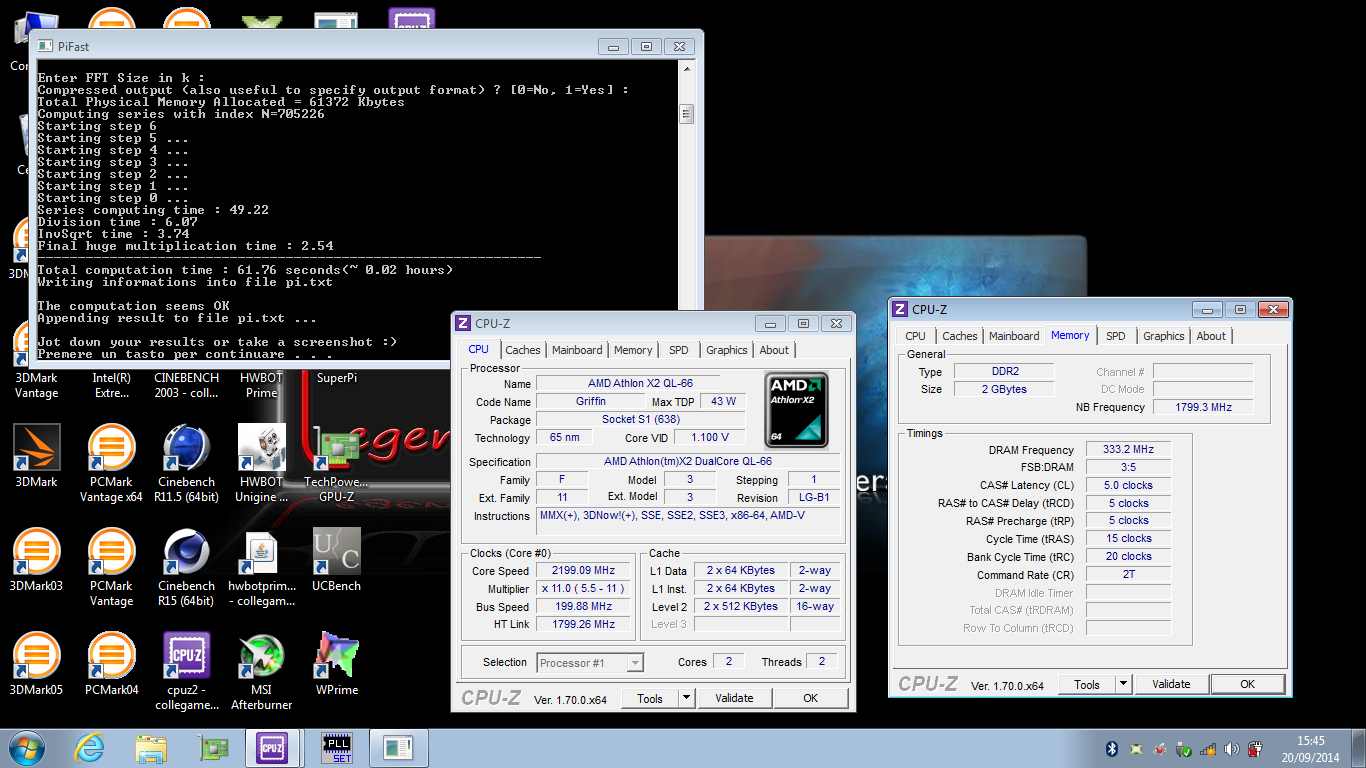Launch the WPrime desktop icon
Screen dimensions: 1366x768
coord(336,664)
